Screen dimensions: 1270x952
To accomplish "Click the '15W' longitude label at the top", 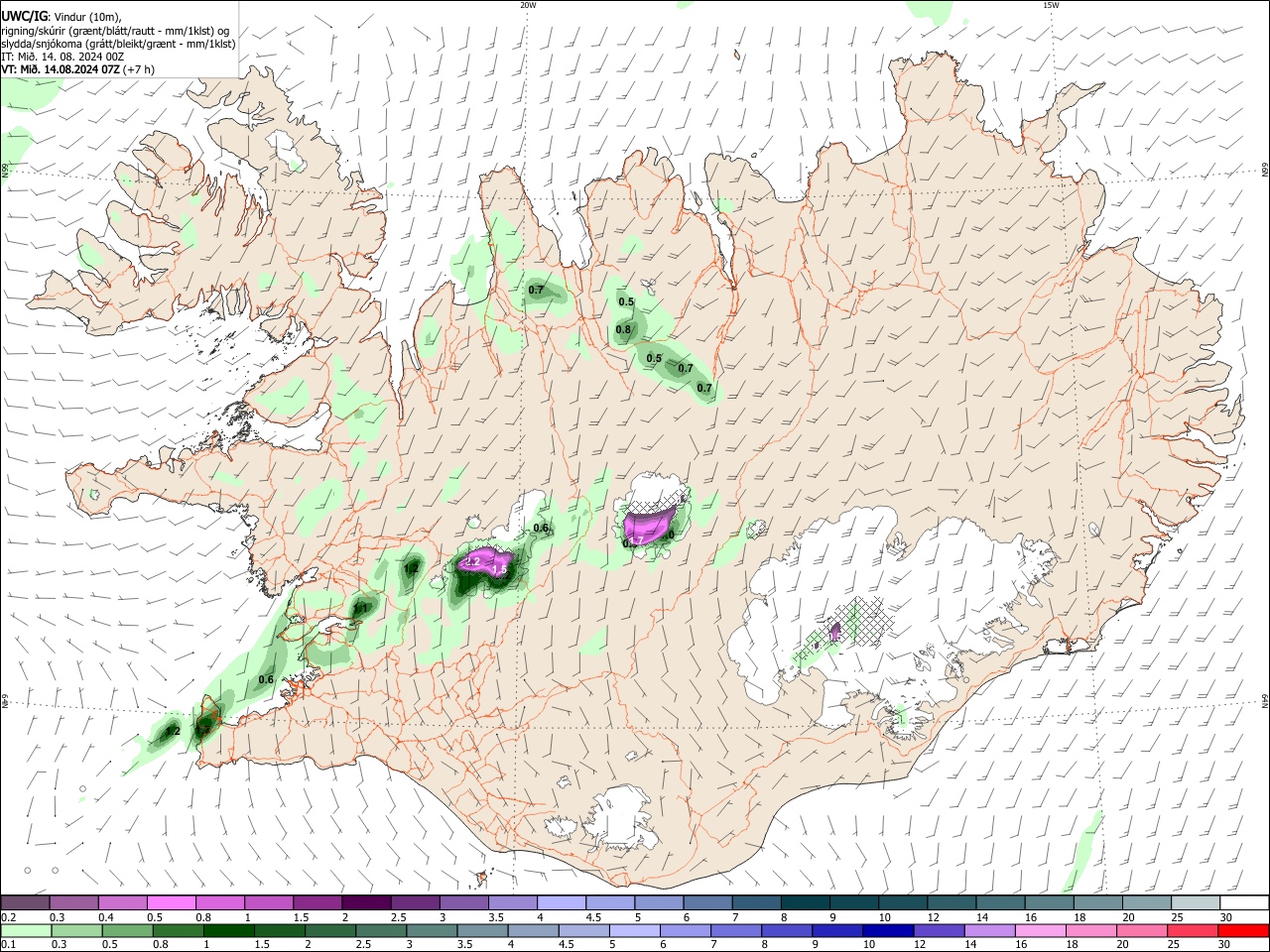I will tap(1051, 5).
